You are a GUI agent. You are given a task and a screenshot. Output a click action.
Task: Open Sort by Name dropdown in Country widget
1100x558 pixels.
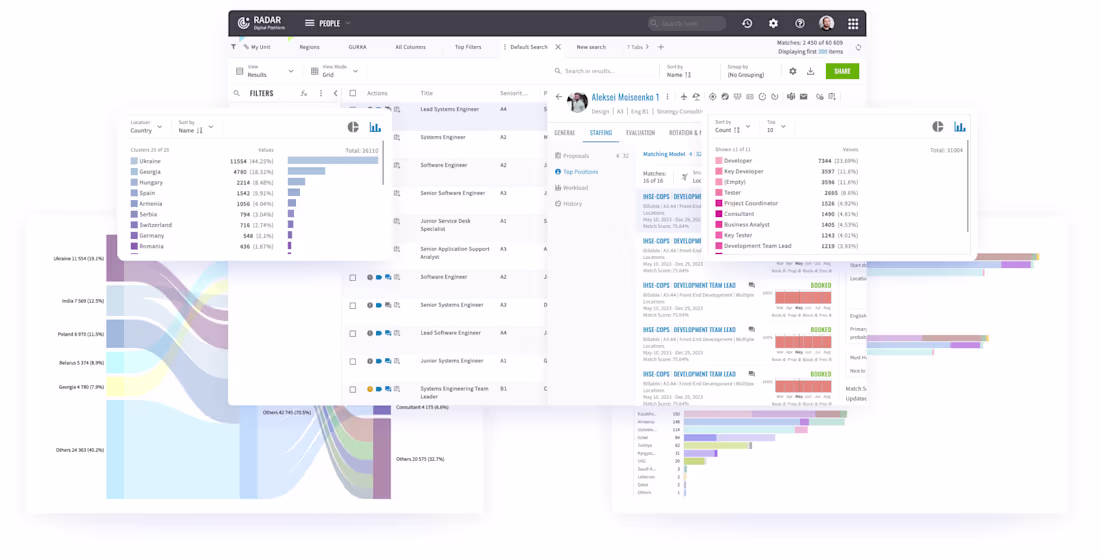(196, 127)
